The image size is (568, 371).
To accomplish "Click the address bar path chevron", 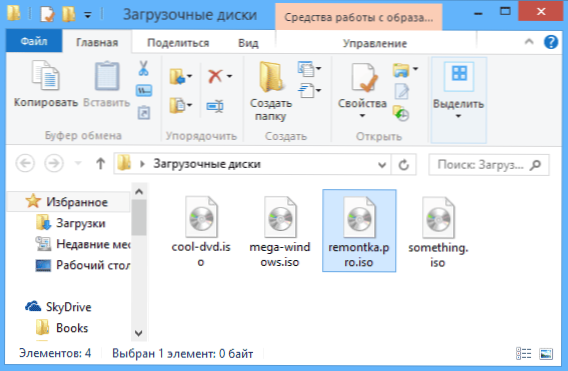I will click(x=142, y=164).
